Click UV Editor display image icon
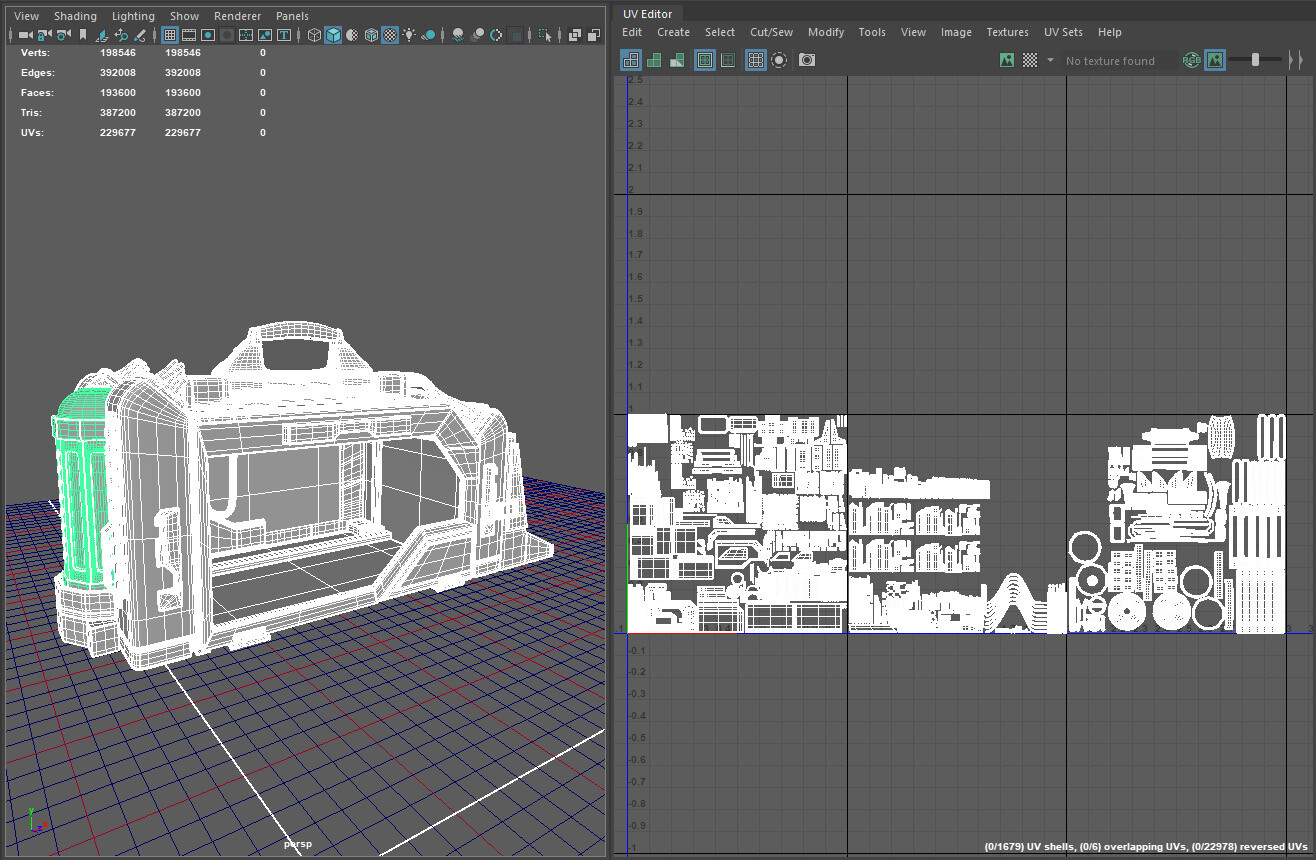Image resolution: width=1316 pixels, height=860 pixels. [1007, 60]
